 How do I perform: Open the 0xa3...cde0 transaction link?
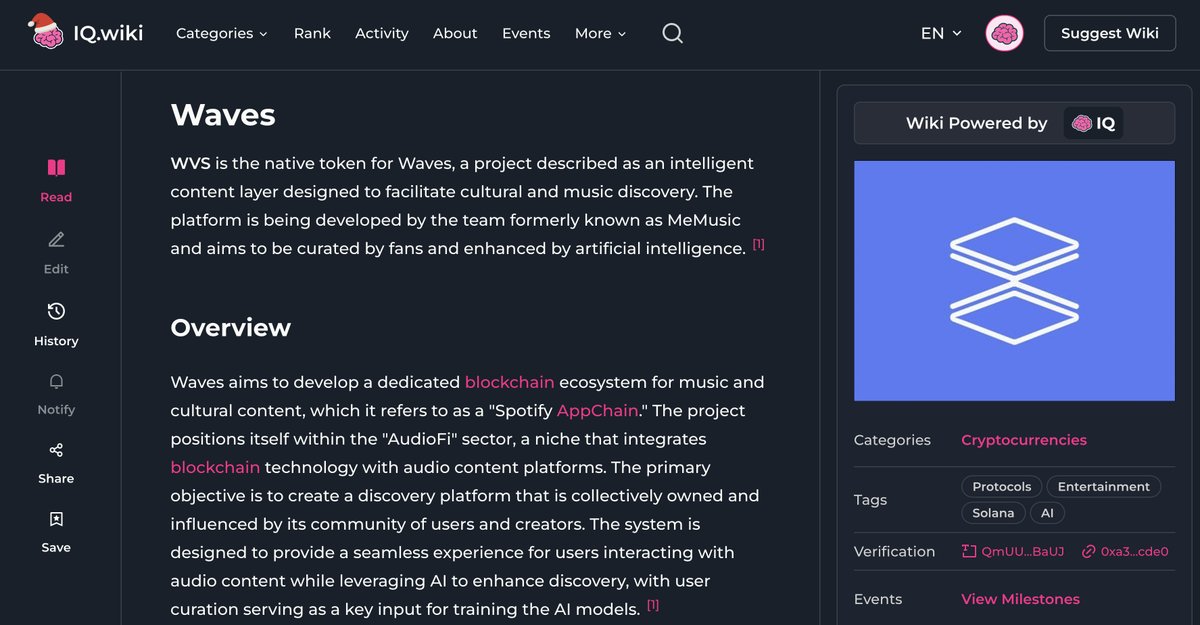tap(1135, 551)
